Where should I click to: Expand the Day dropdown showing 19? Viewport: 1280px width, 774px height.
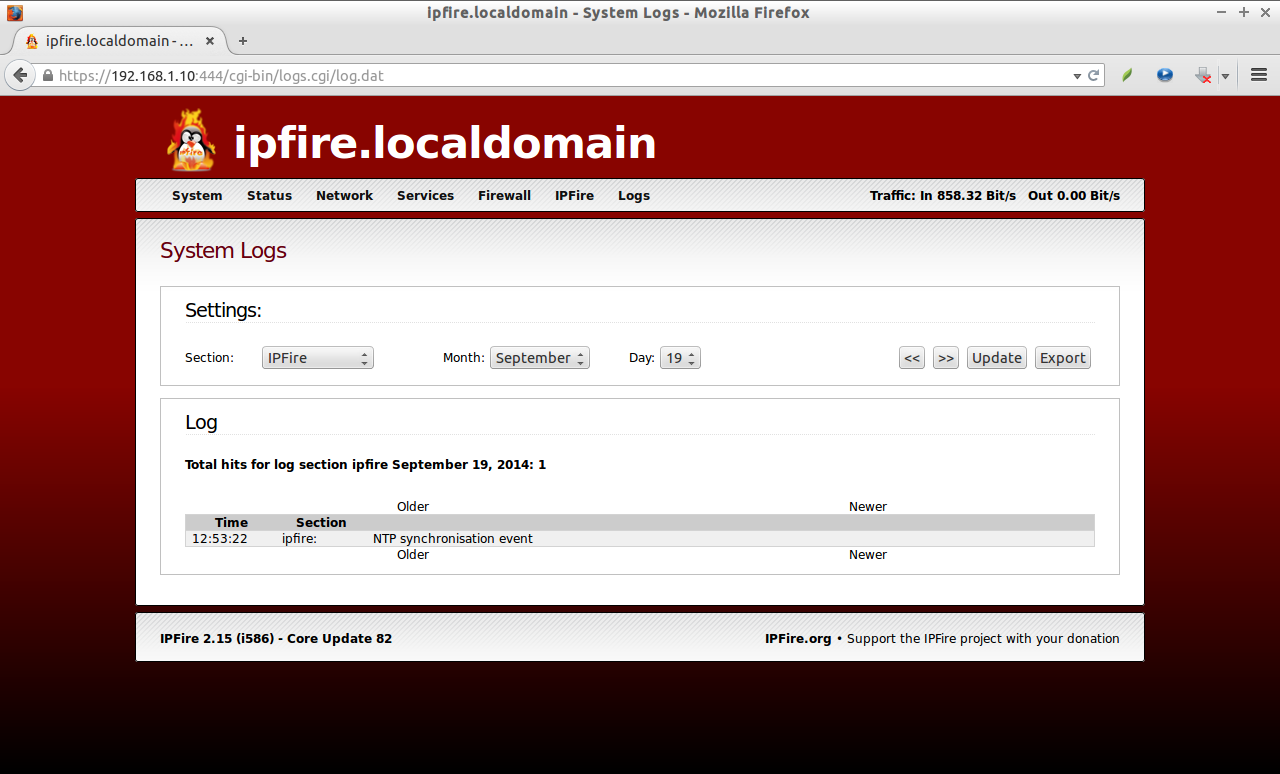(680, 358)
